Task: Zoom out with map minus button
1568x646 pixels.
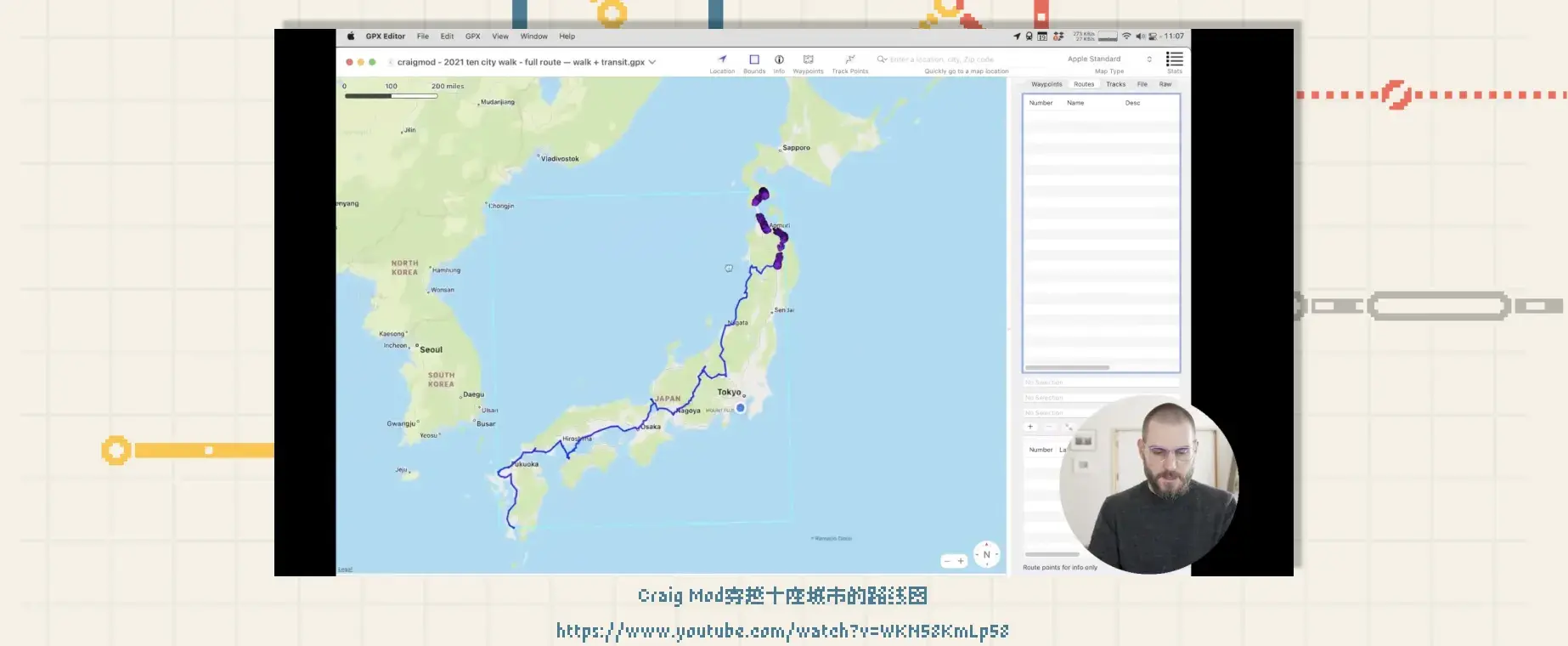Action: click(947, 561)
